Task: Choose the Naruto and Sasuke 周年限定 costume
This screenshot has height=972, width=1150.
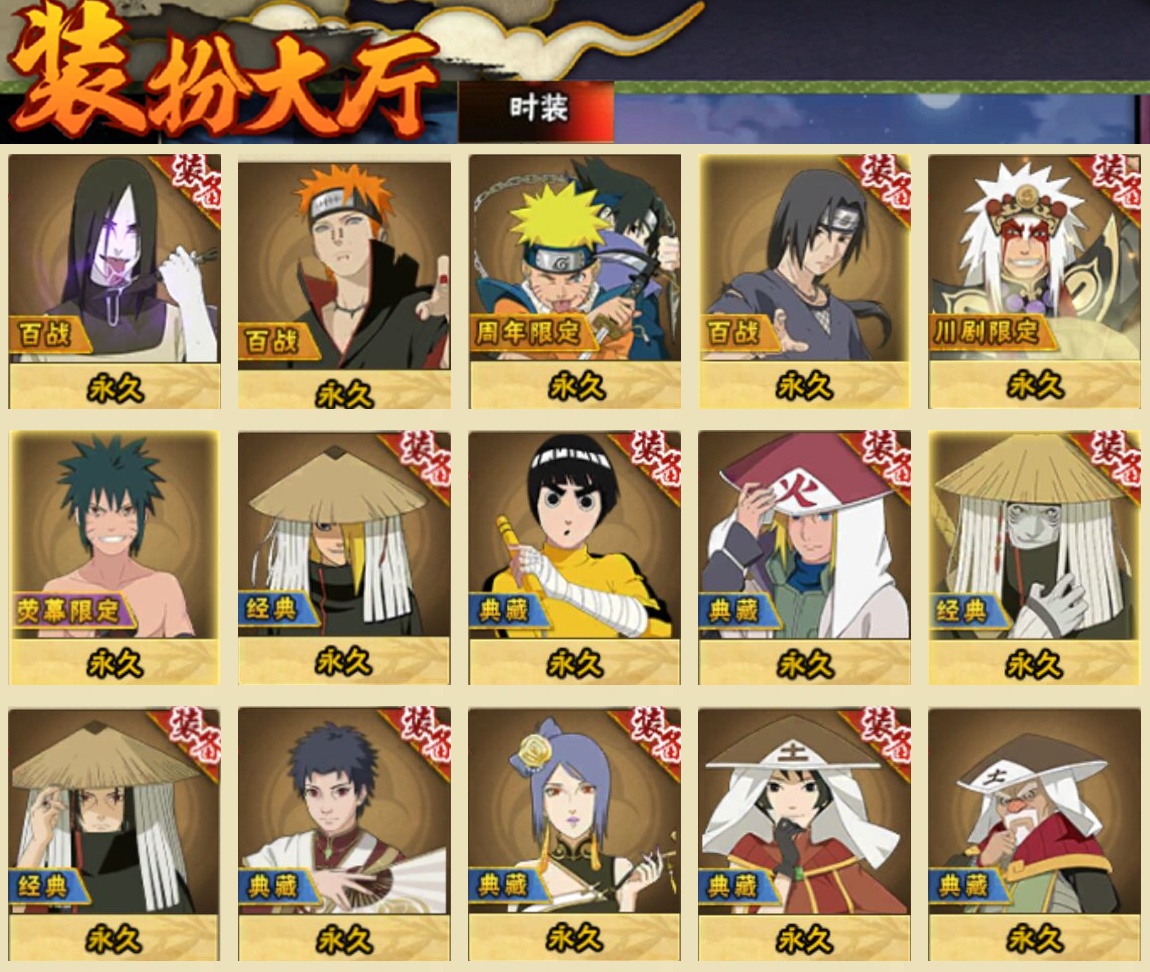Action: (x=575, y=281)
